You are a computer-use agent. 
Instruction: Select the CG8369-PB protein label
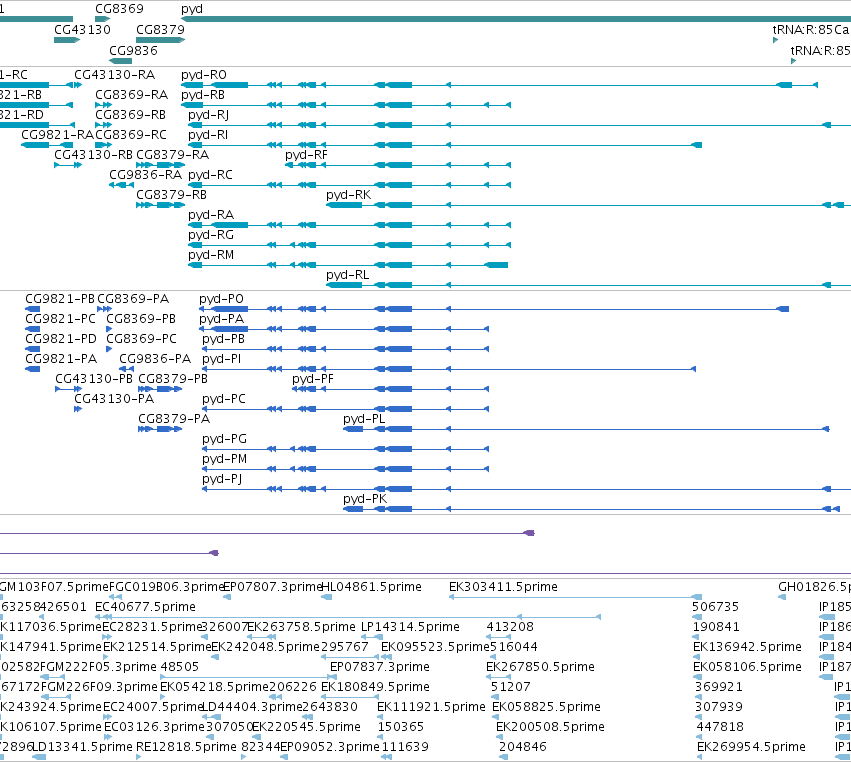point(141,319)
